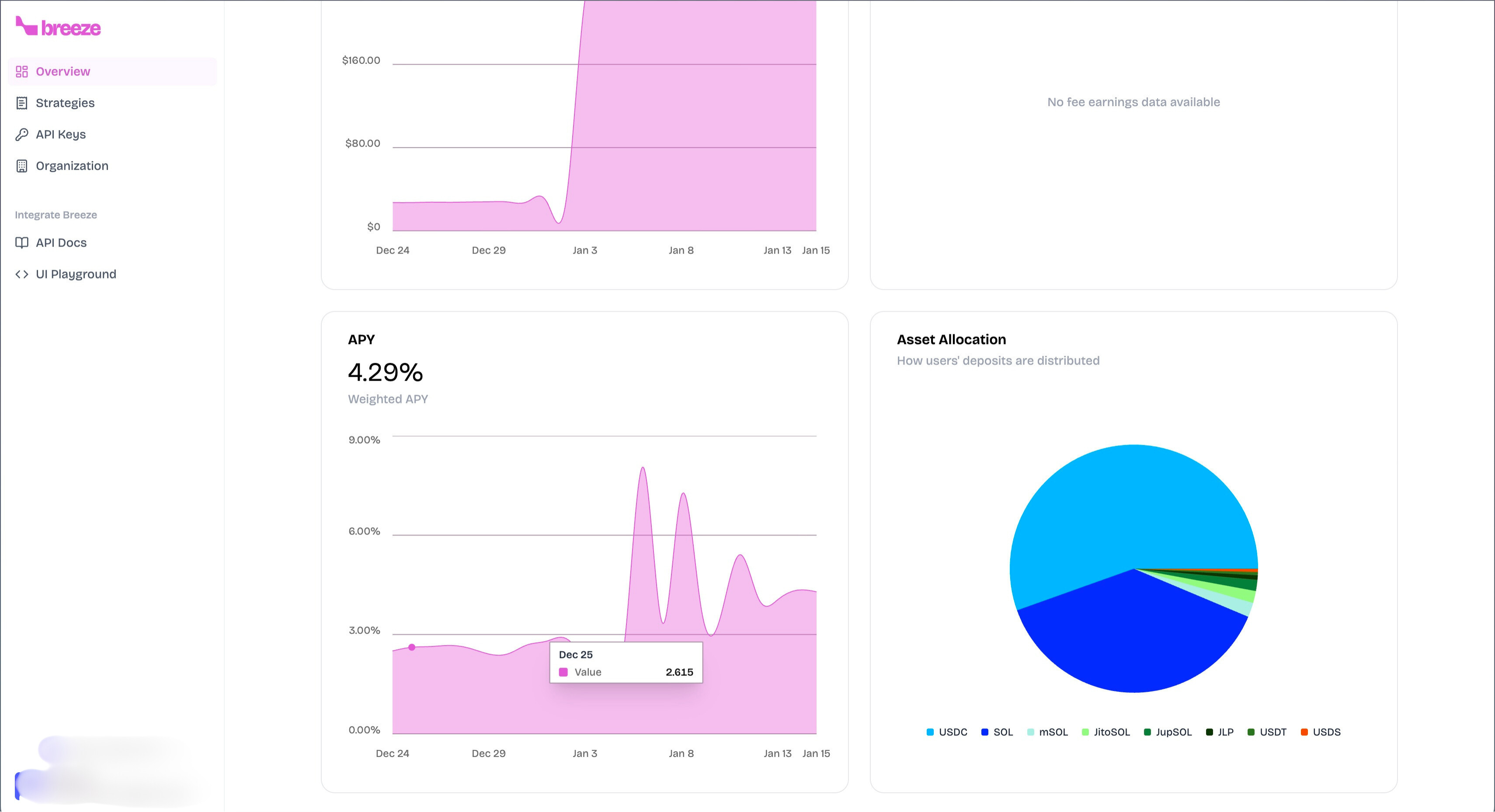Click the UI Playground code brackets icon
This screenshot has height=812, width=1495.
pyautogui.click(x=22, y=274)
